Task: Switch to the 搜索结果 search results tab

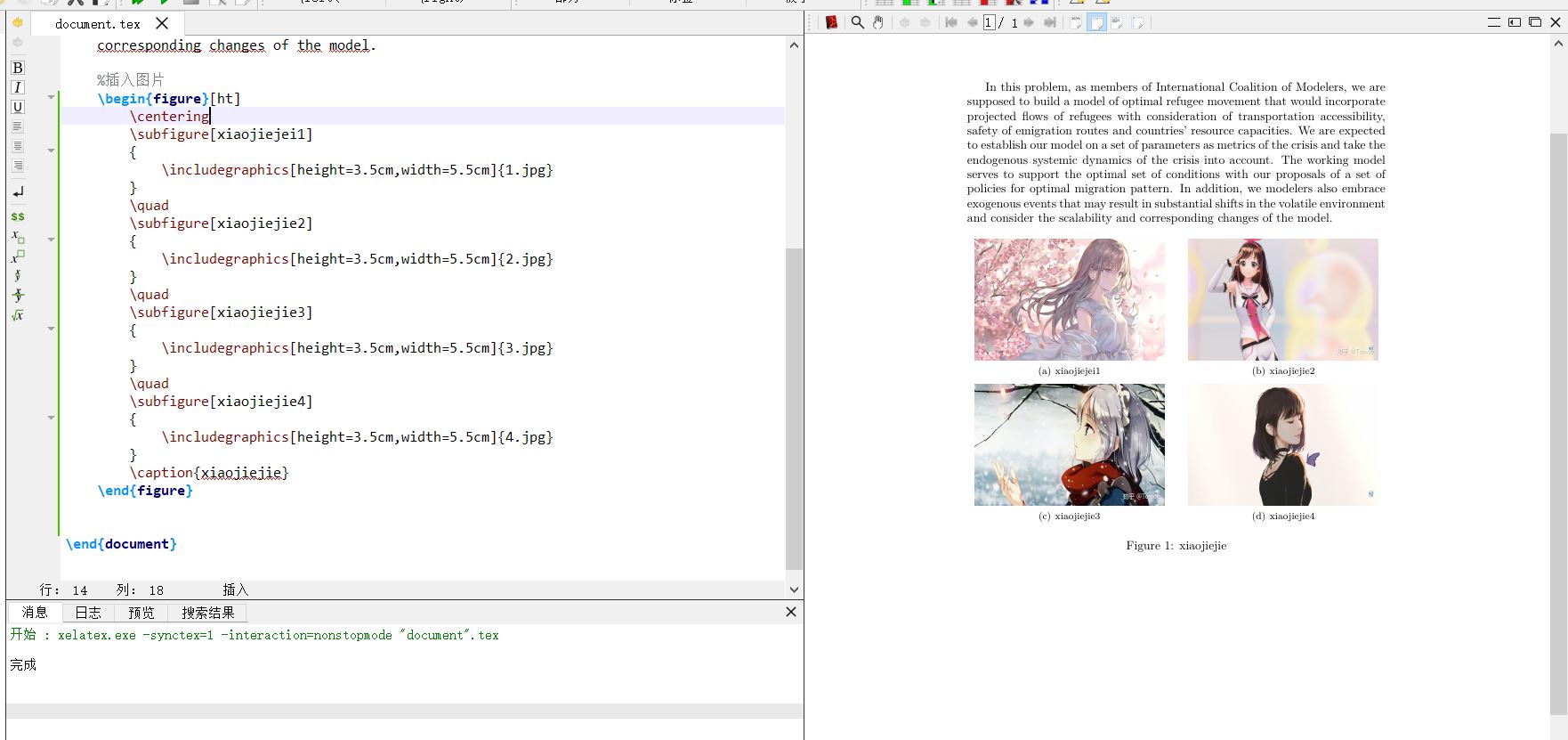Action: pyautogui.click(x=208, y=613)
